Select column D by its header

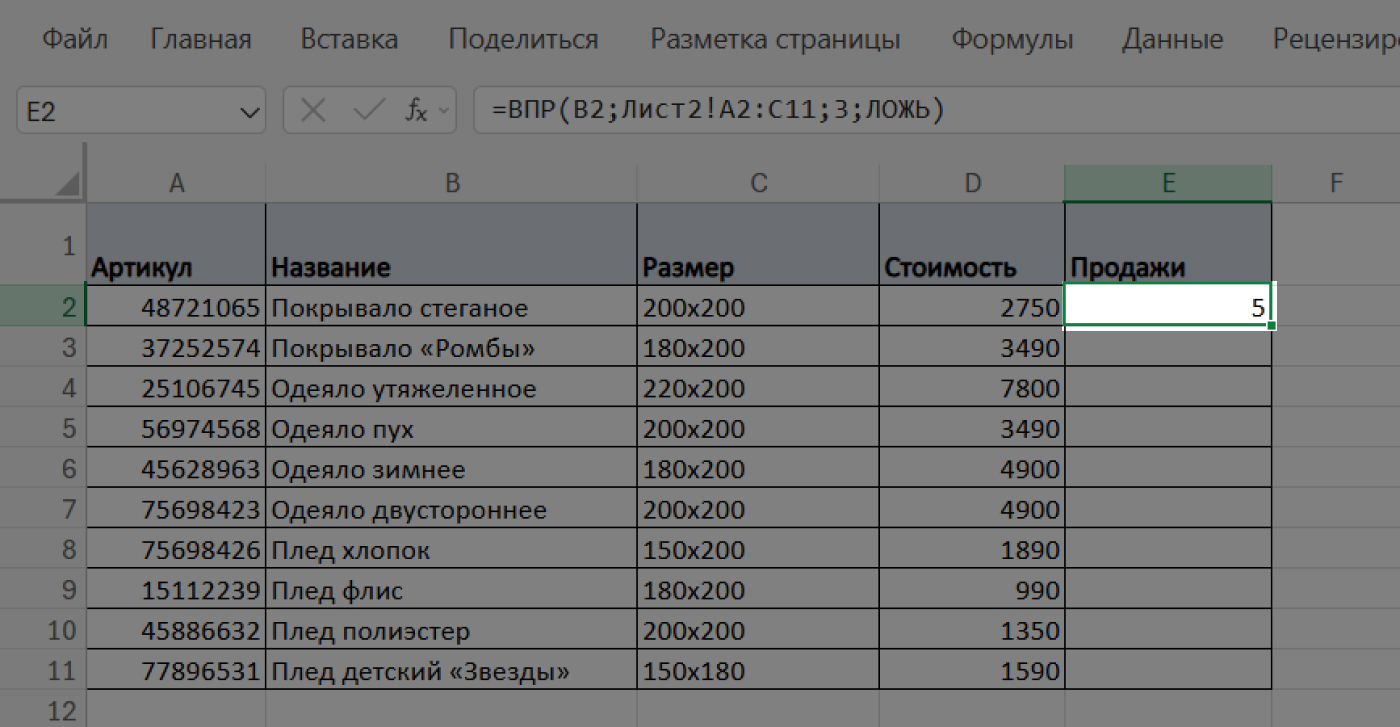972,182
